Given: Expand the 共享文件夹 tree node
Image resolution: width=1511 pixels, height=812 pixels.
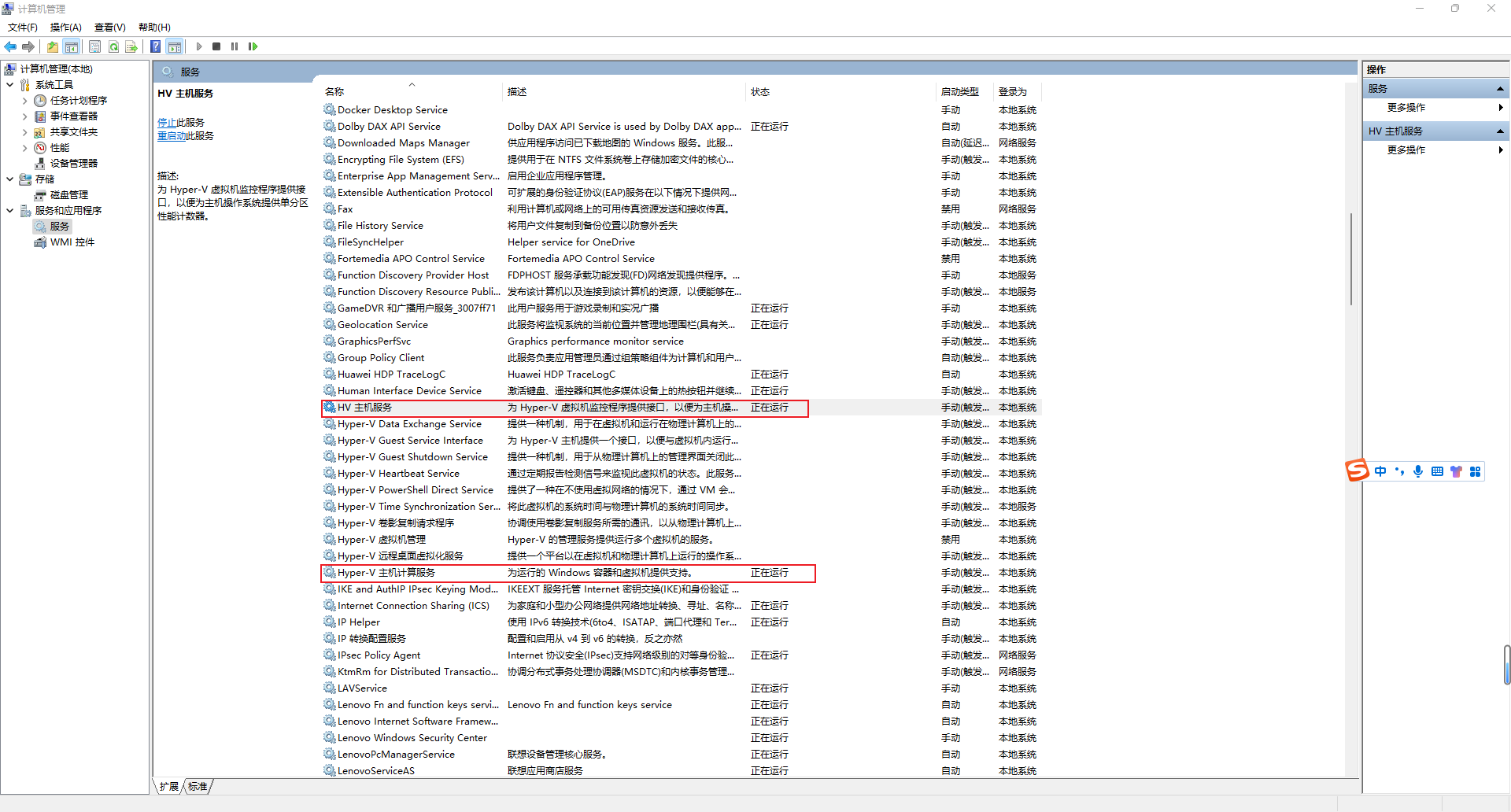Looking at the screenshot, I should pyautogui.click(x=24, y=132).
